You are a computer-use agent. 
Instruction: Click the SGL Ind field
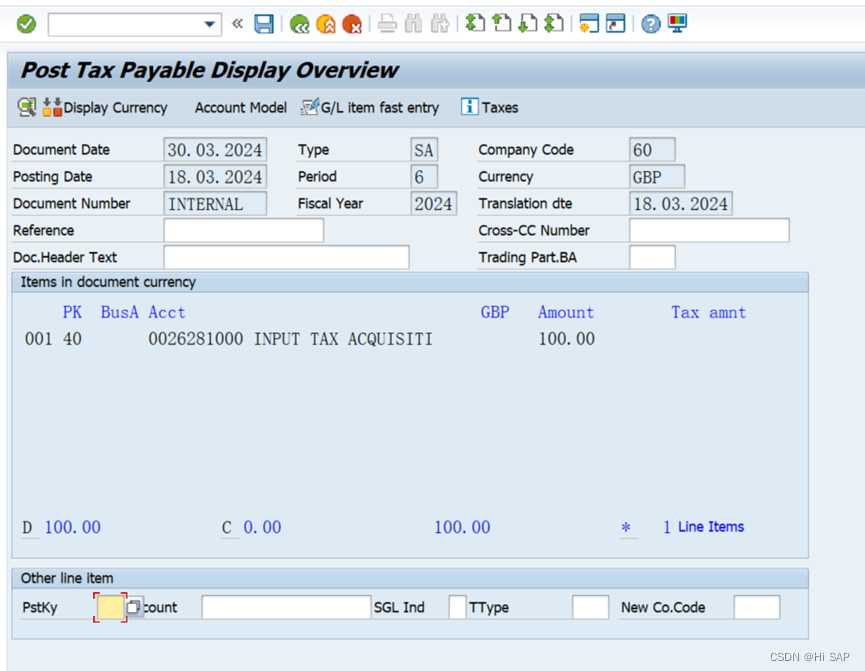pos(457,607)
